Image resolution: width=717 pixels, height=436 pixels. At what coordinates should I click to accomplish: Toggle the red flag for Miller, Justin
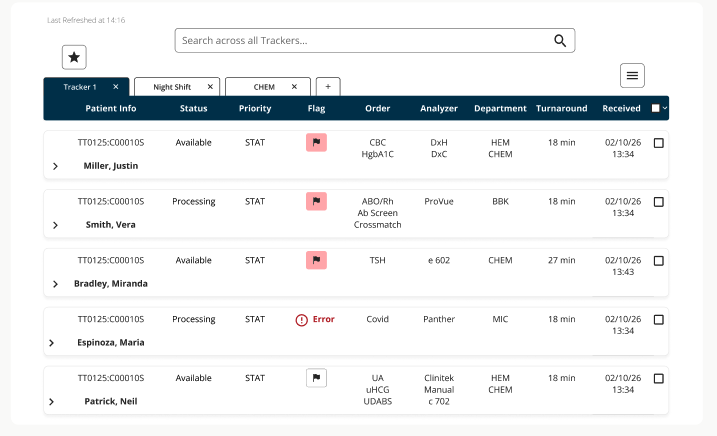click(316, 142)
